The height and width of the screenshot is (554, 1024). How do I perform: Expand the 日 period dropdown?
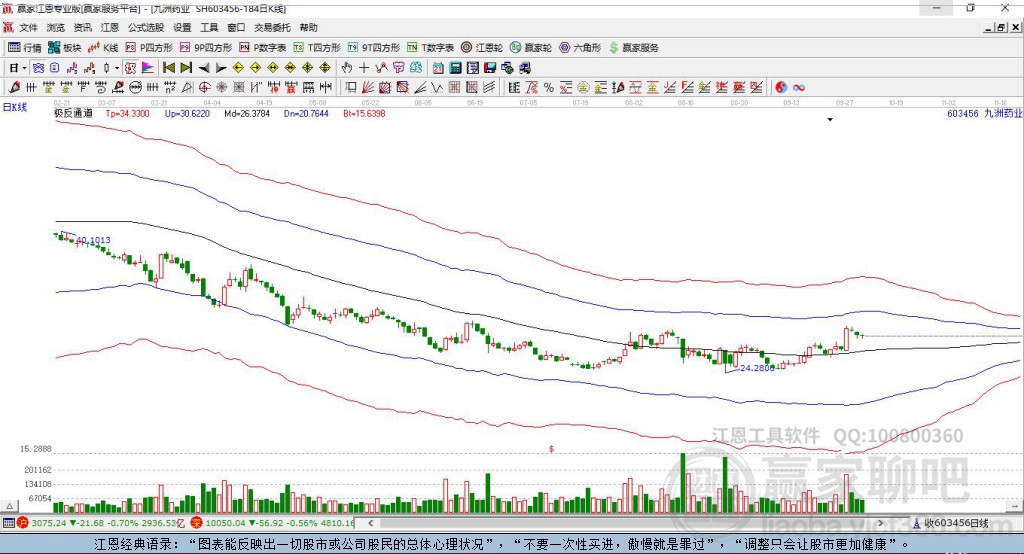[24, 68]
